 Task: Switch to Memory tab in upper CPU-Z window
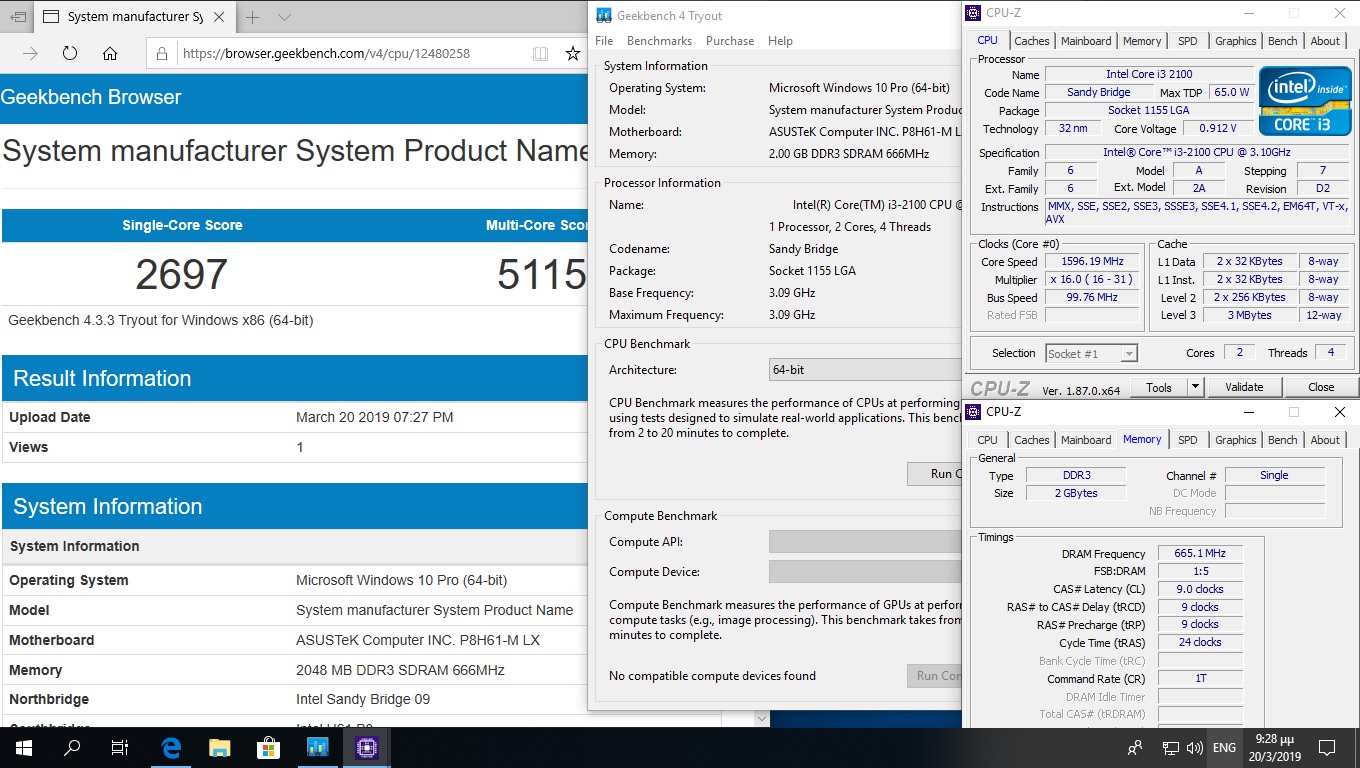(1142, 41)
